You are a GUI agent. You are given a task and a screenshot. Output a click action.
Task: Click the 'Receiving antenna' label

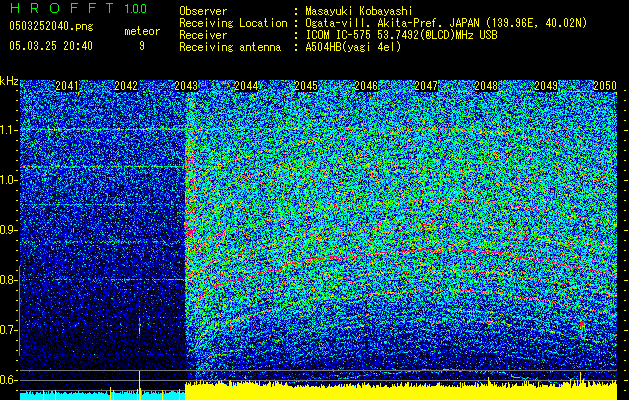coord(230,47)
